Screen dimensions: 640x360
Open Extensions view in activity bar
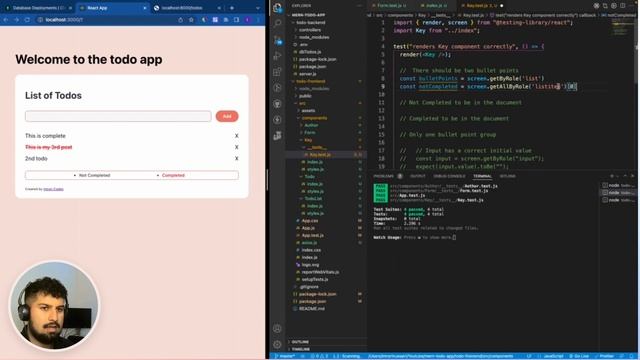(x=278, y=72)
